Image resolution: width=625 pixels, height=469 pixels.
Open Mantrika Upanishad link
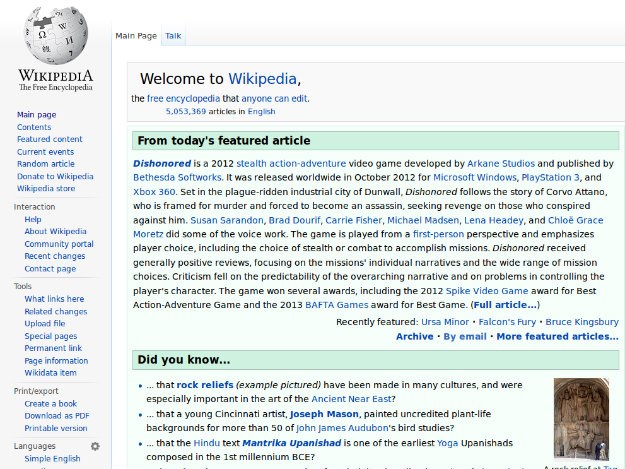(x=292, y=443)
